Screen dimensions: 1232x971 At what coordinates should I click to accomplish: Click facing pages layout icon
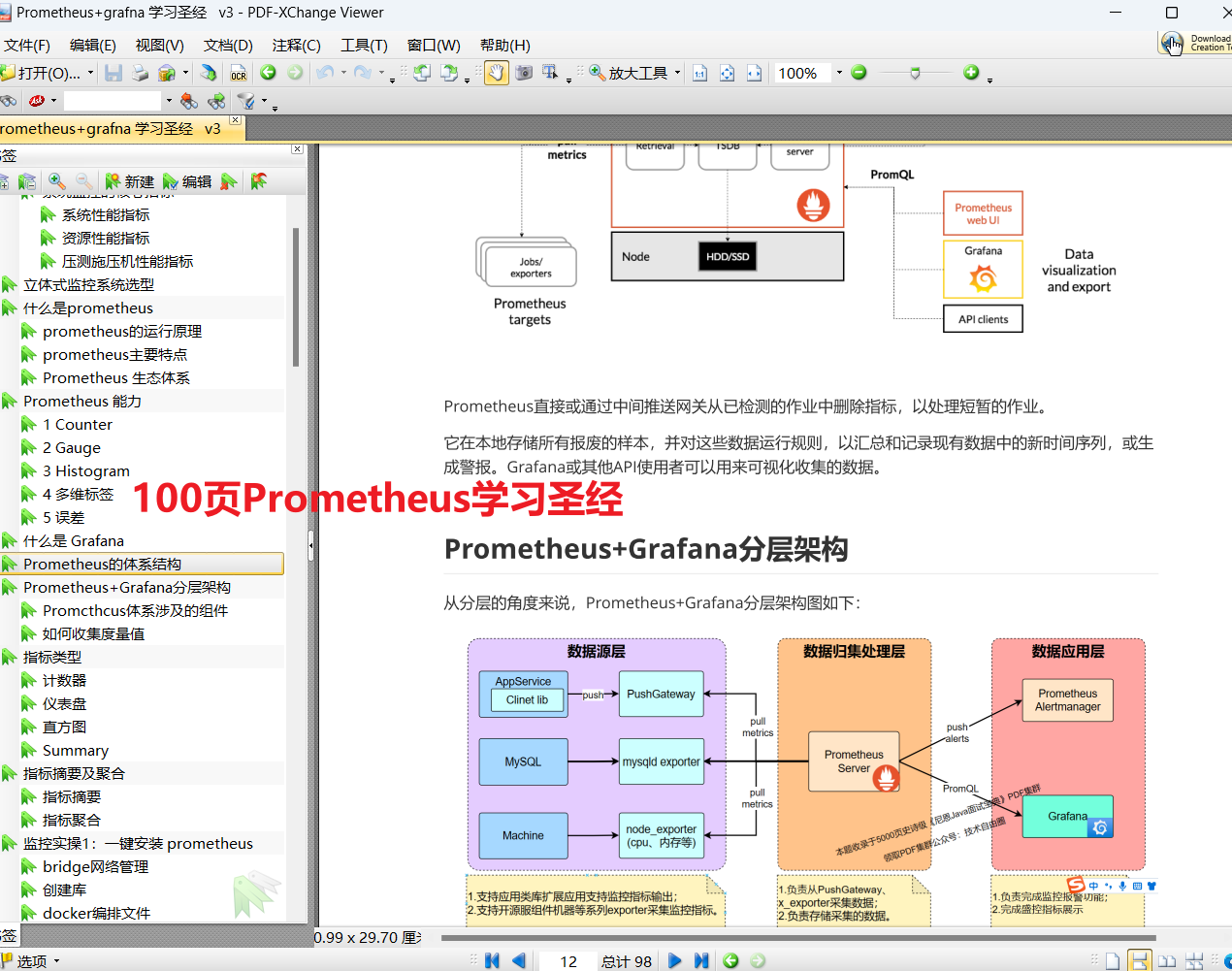1167,960
